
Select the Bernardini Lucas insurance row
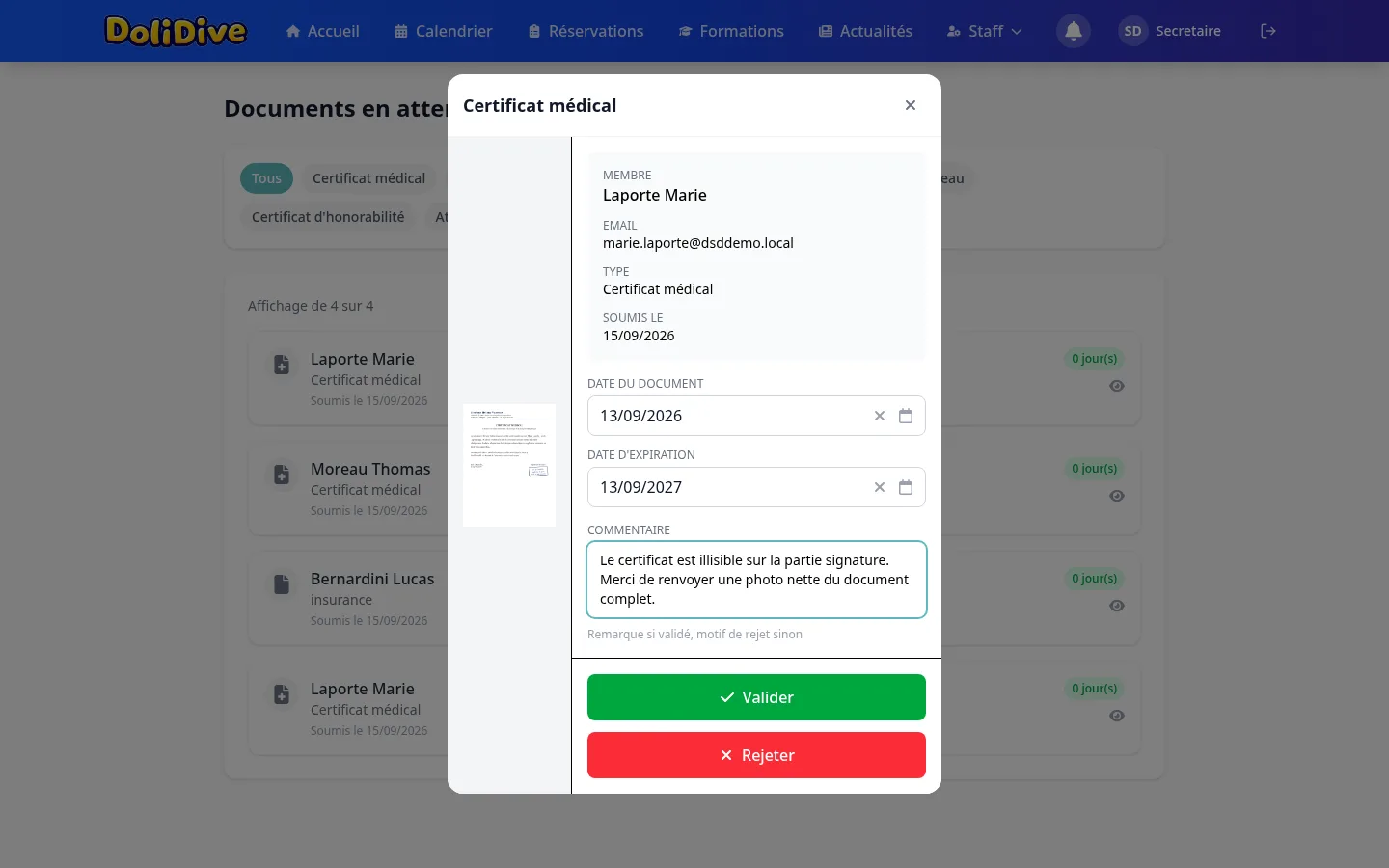click(x=694, y=600)
